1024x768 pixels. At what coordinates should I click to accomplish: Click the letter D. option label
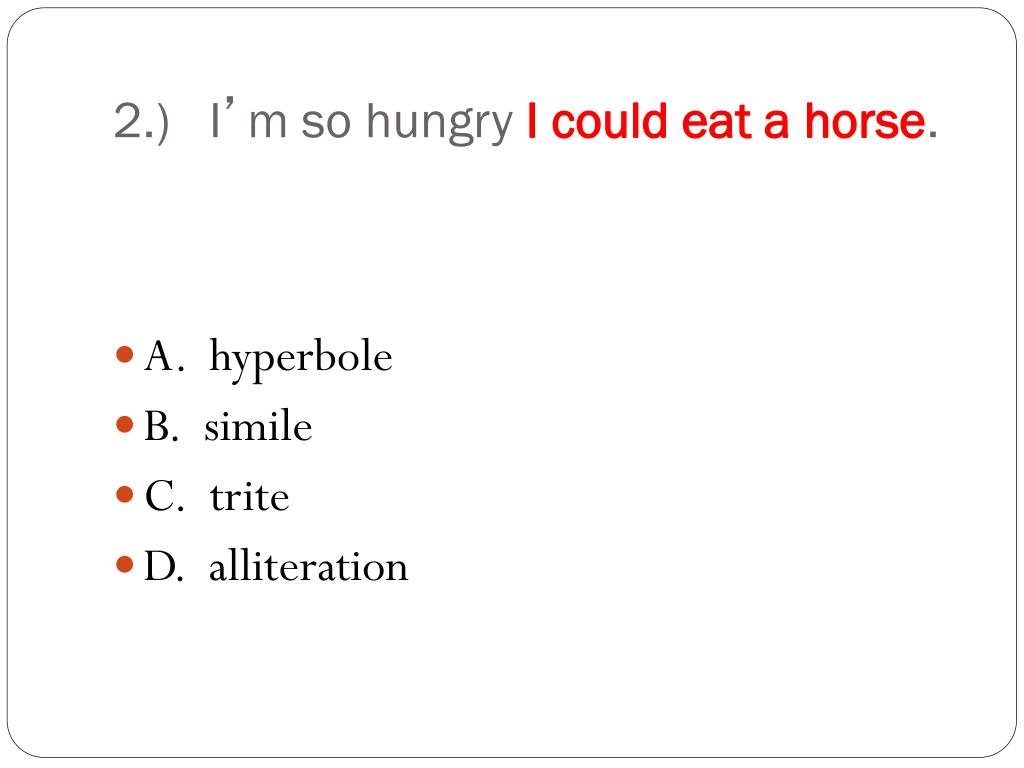[x=163, y=566]
